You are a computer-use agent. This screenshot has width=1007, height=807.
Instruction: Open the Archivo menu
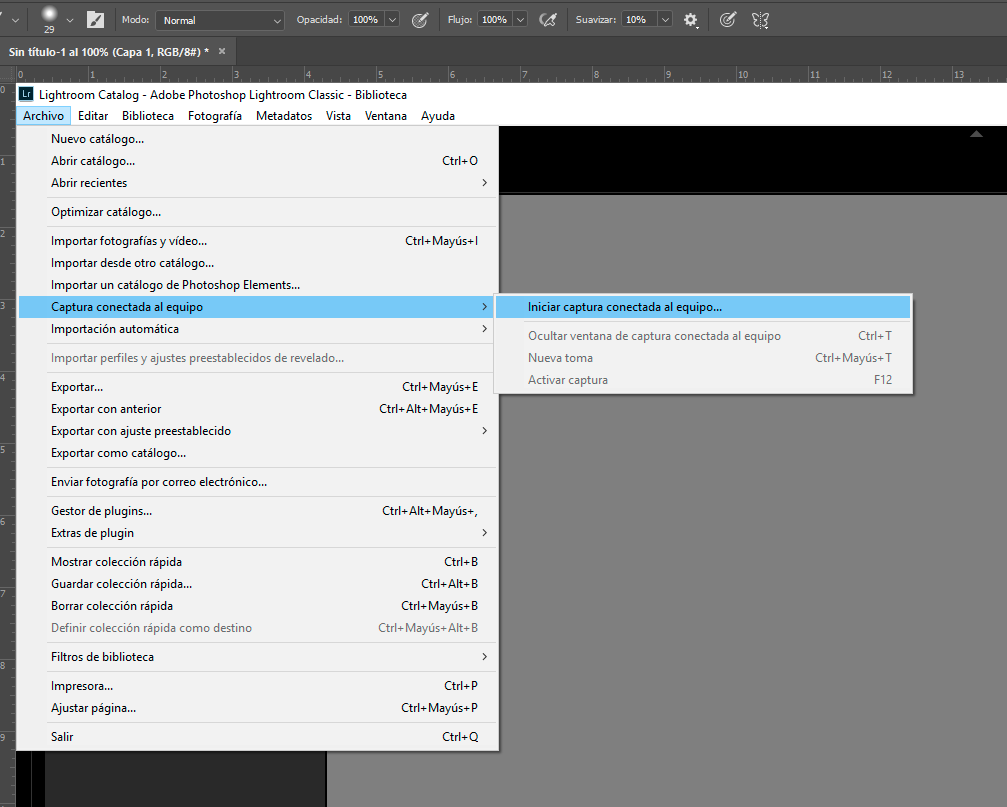pyautogui.click(x=43, y=116)
